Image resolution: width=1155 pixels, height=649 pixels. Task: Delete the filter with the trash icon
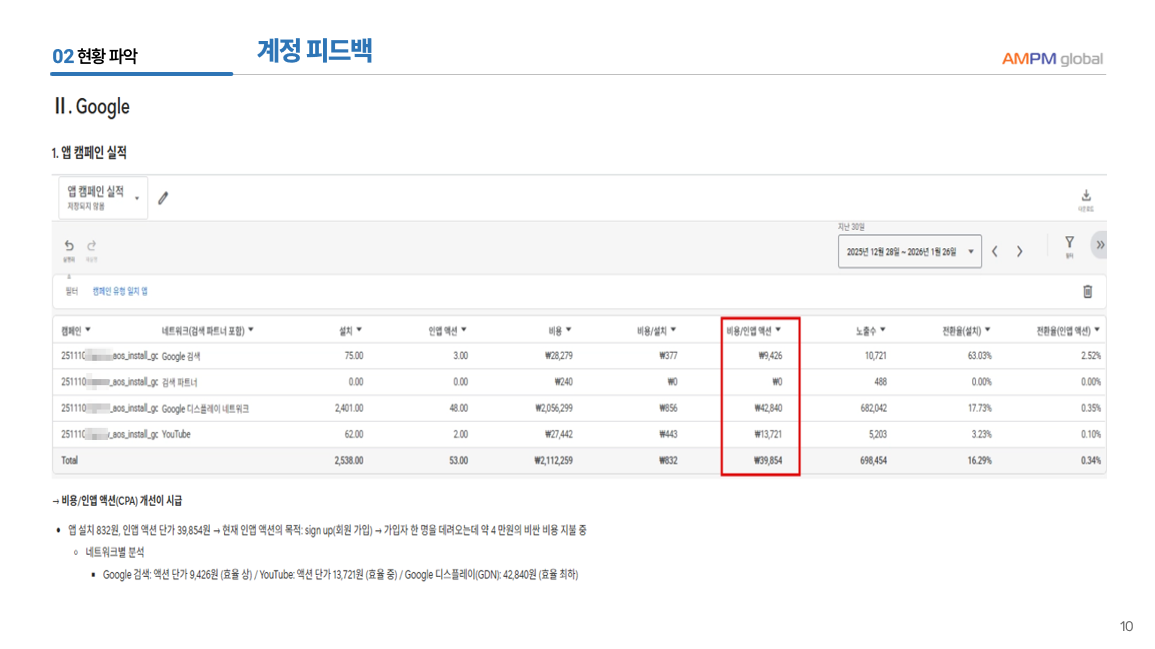point(1087,291)
